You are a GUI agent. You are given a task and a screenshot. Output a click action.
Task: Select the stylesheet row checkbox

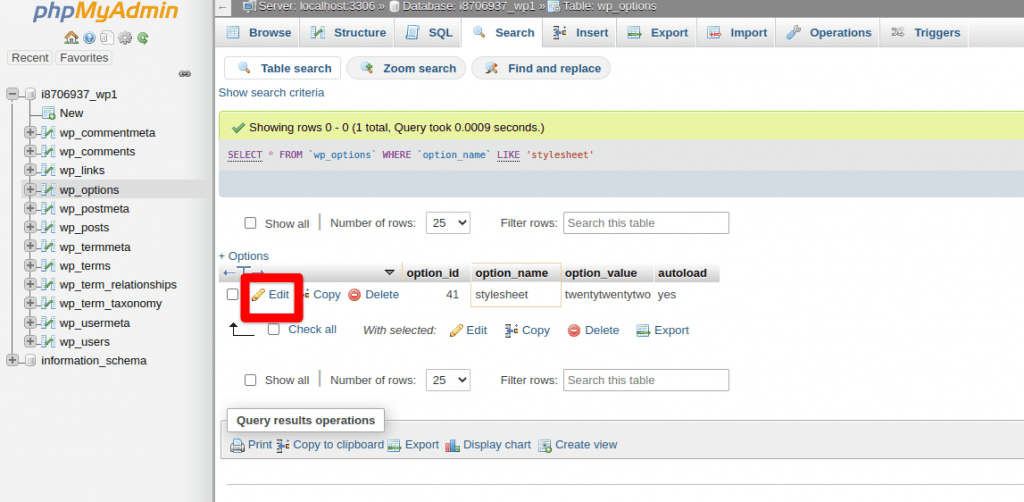[x=233, y=295]
